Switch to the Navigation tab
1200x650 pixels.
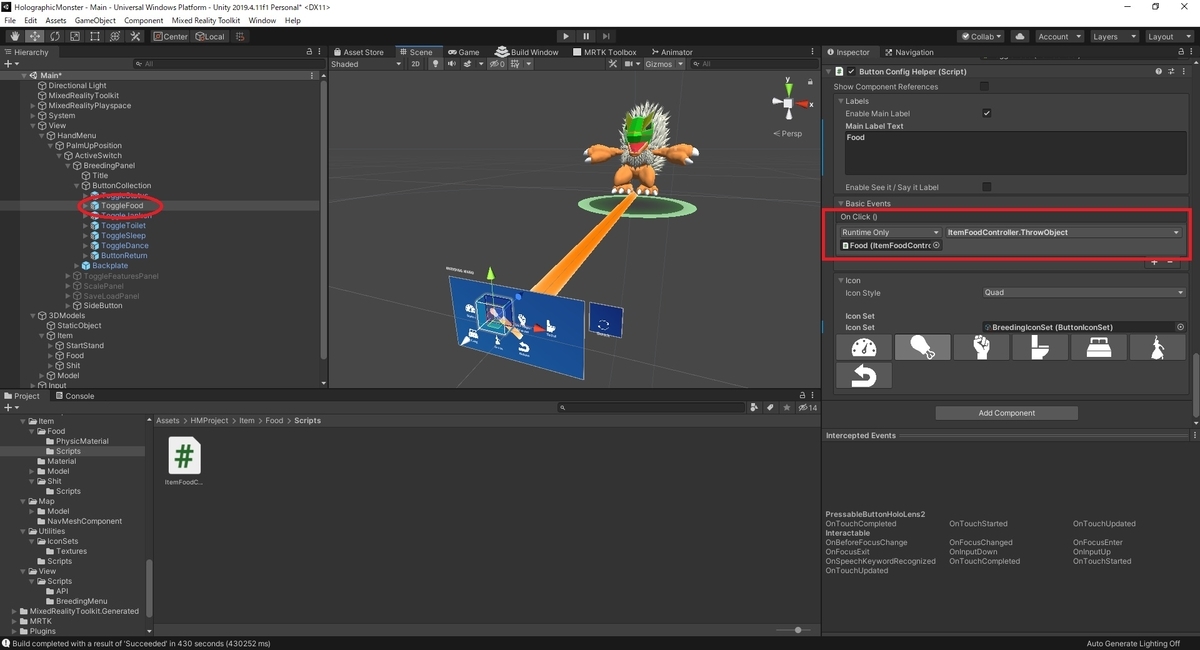[x=909, y=52]
